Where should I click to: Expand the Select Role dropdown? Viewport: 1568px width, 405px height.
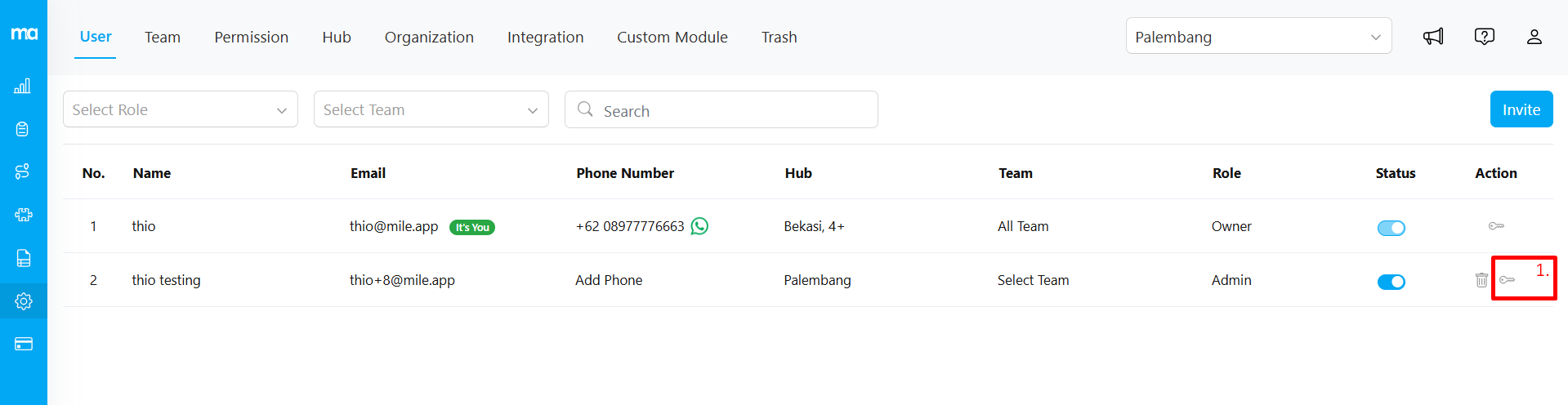point(180,109)
